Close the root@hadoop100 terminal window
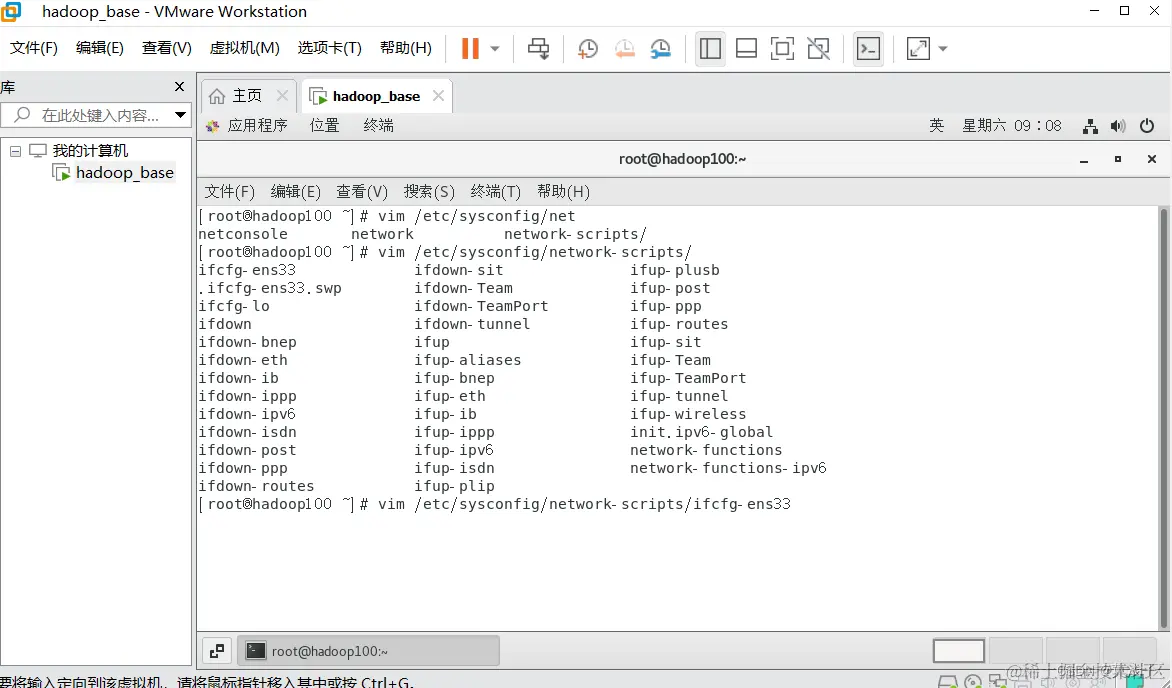 [x=1152, y=159]
